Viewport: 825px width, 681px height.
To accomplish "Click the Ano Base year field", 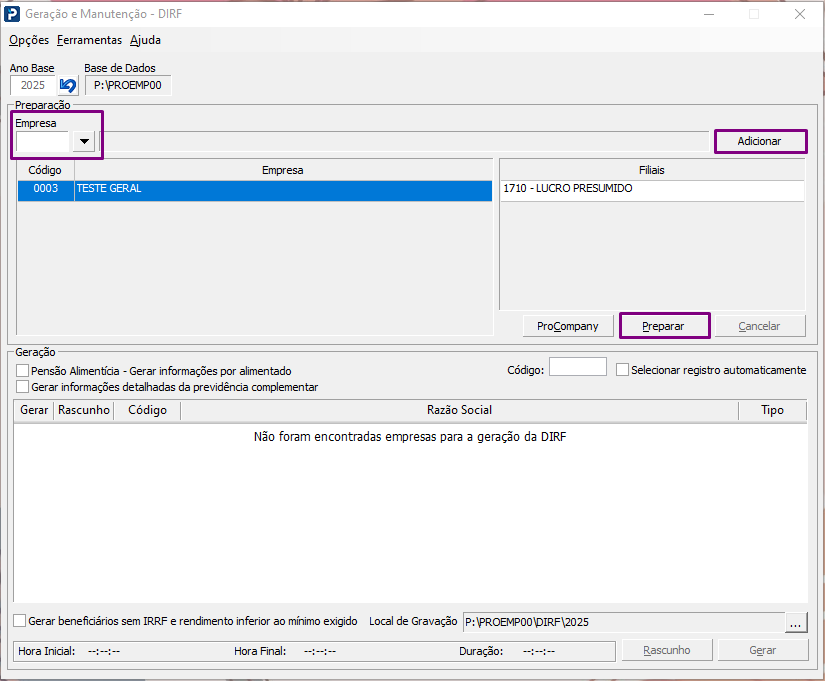I will tap(33, 85).
